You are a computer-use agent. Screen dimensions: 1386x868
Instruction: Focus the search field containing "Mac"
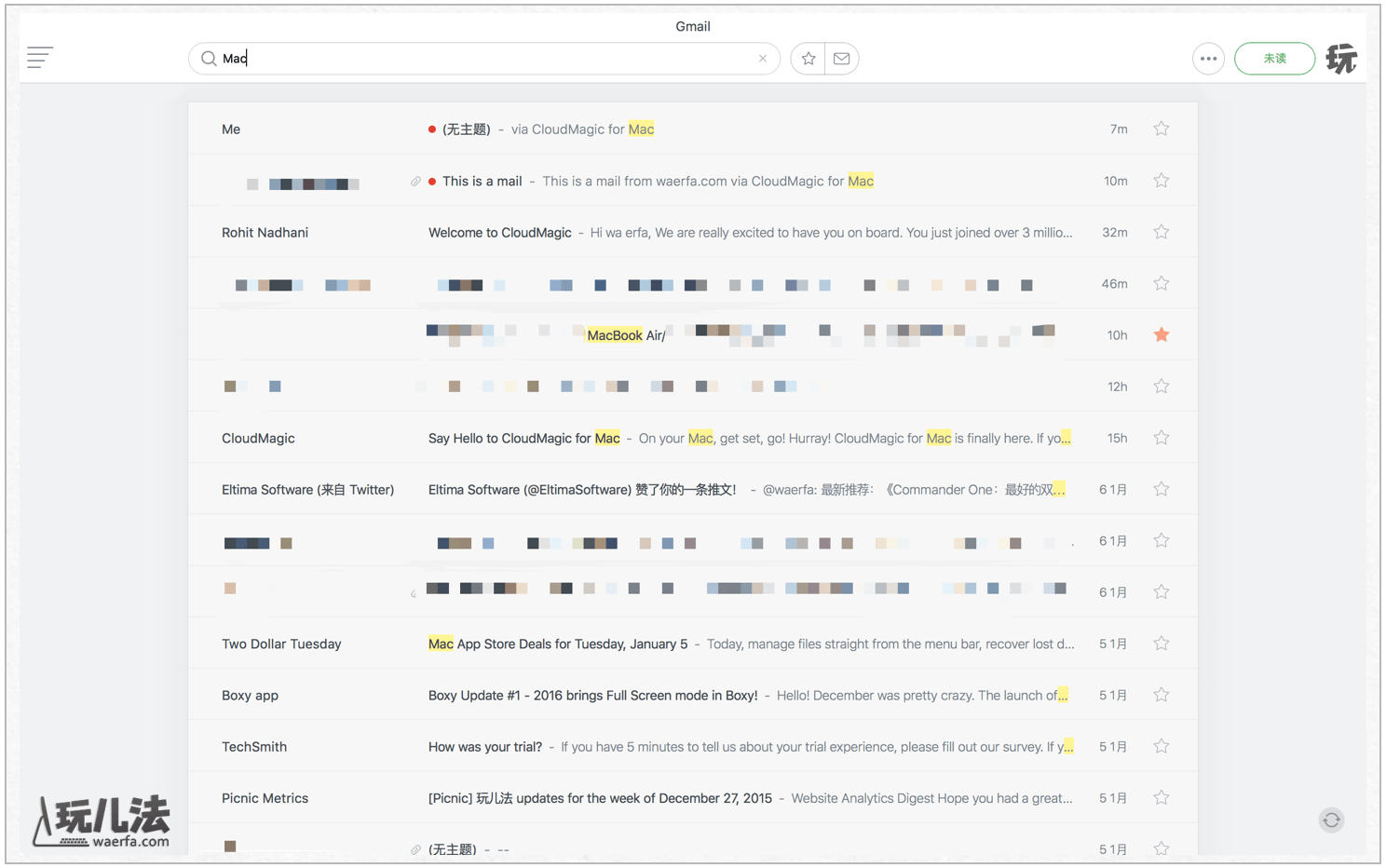pyautogui.click(x=484, y=59)
